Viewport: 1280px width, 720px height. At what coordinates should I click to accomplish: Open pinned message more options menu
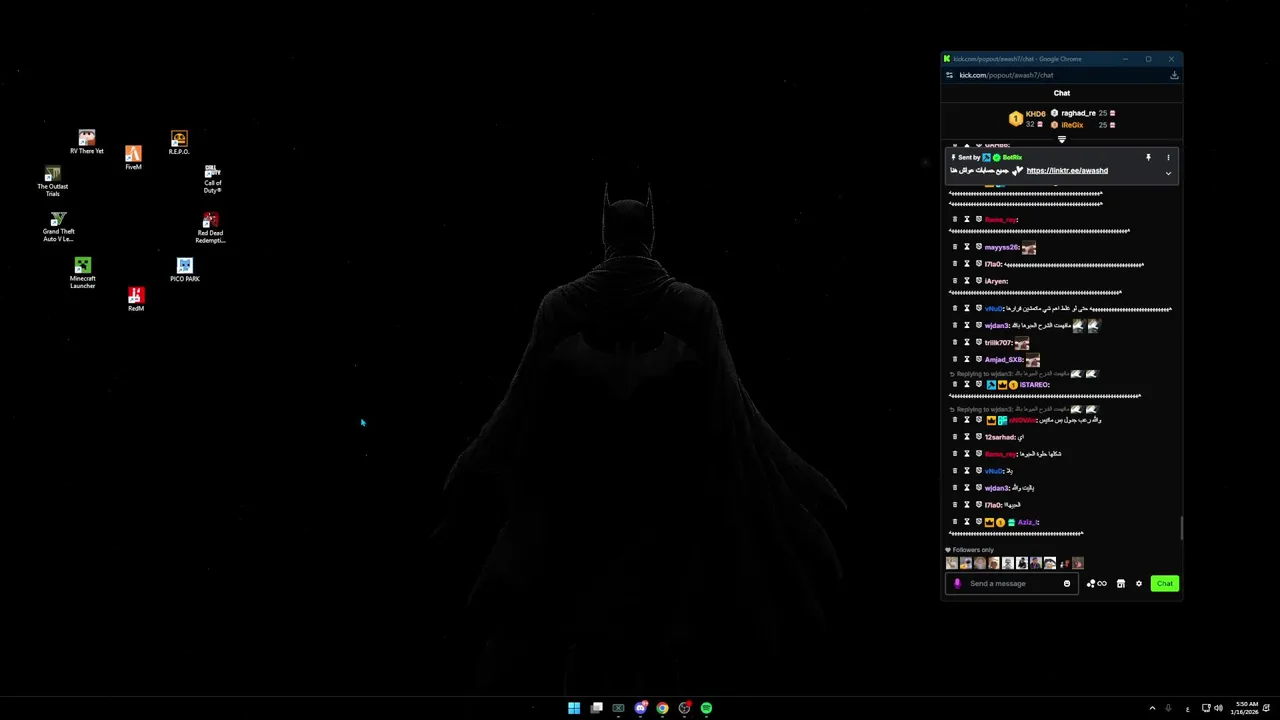[1168, 157]
